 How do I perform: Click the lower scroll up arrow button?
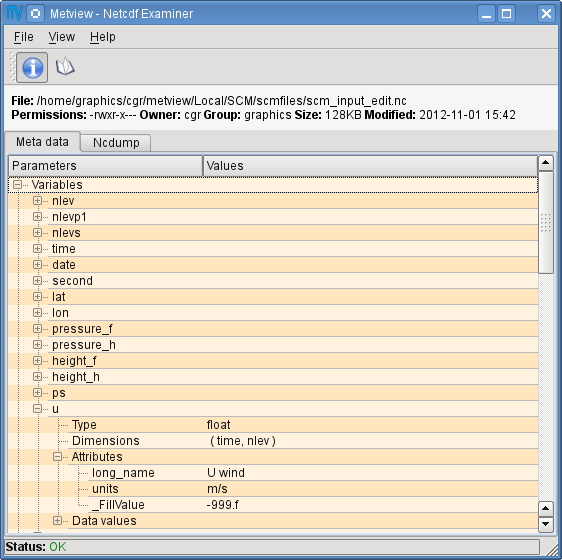(x=546, y=508)
